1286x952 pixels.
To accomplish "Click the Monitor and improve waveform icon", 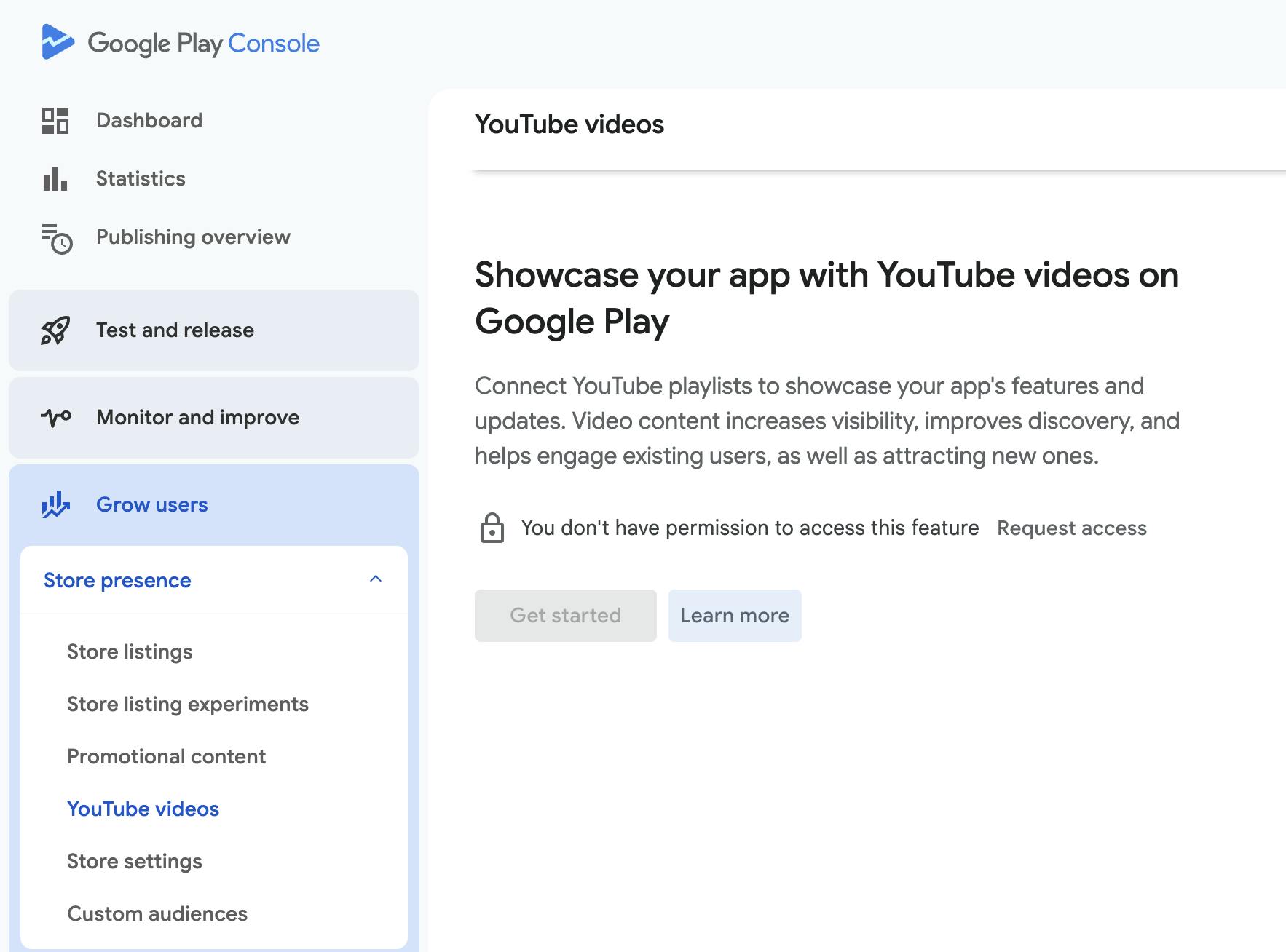I will 54,418.
